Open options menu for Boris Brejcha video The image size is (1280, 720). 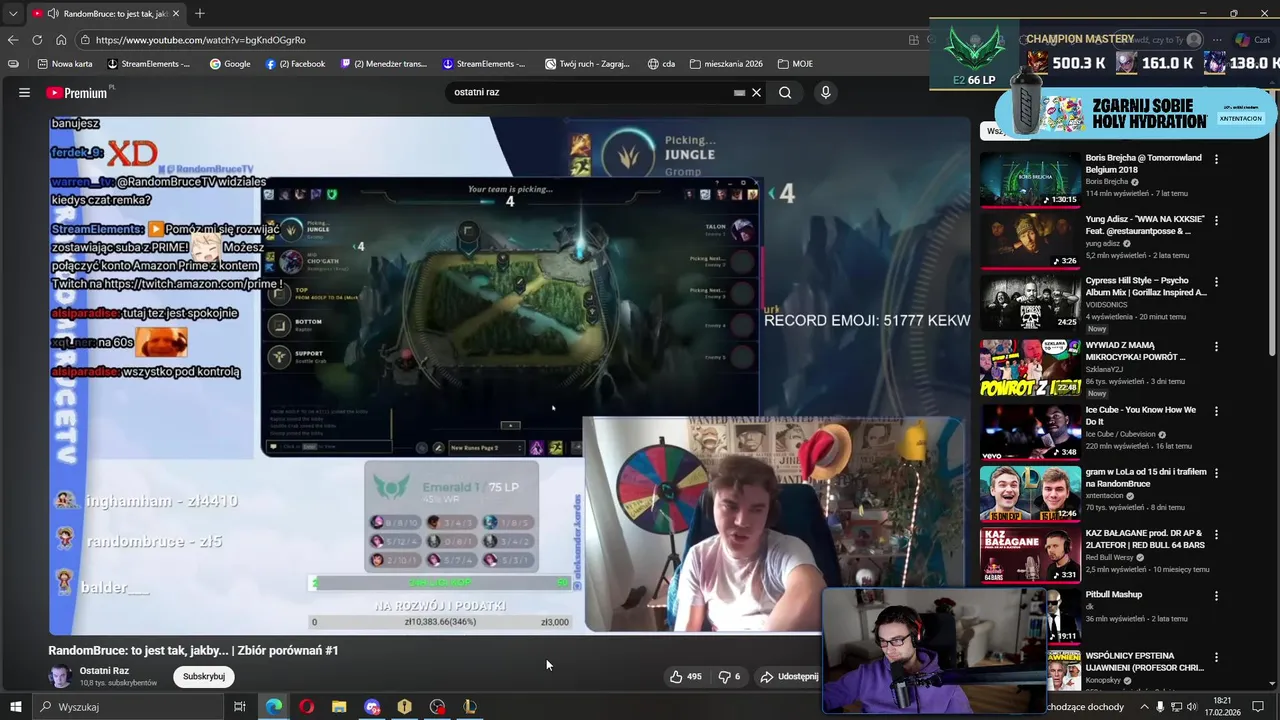(1216, 159)
